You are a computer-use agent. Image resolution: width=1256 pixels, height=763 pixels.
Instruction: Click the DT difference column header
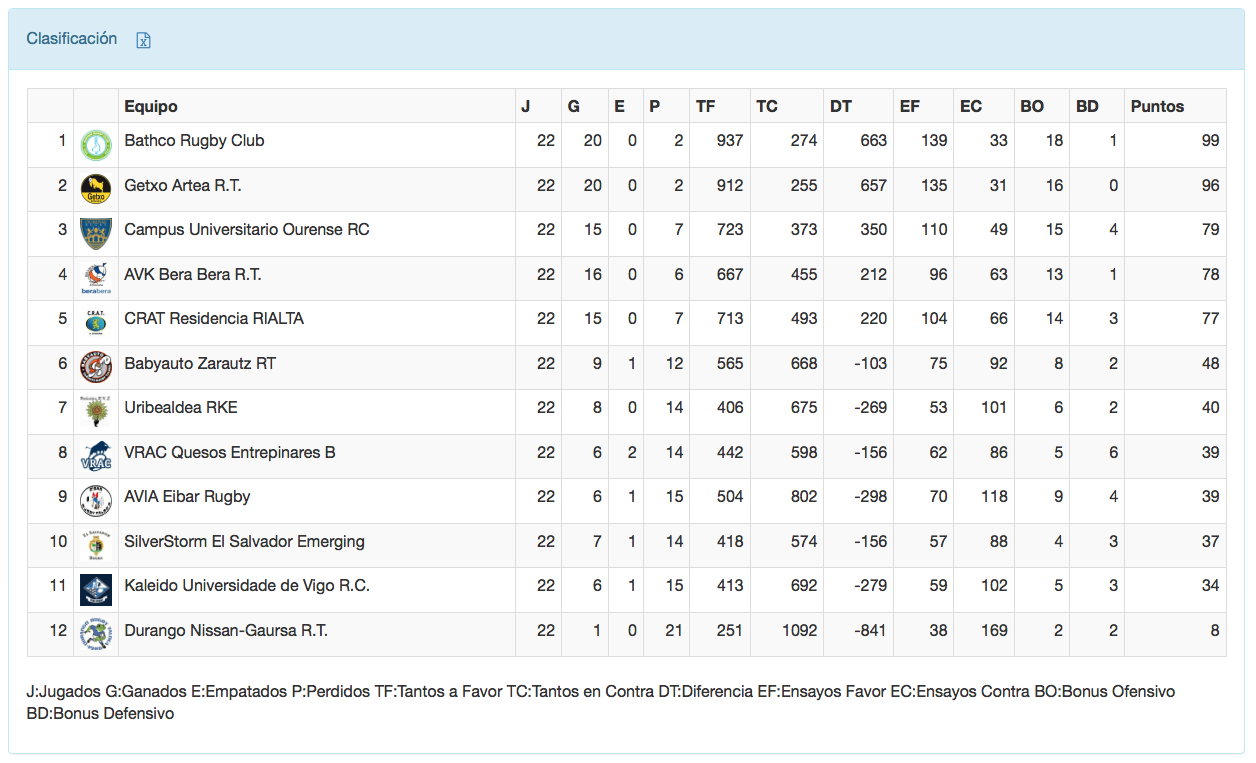[840, 106]
